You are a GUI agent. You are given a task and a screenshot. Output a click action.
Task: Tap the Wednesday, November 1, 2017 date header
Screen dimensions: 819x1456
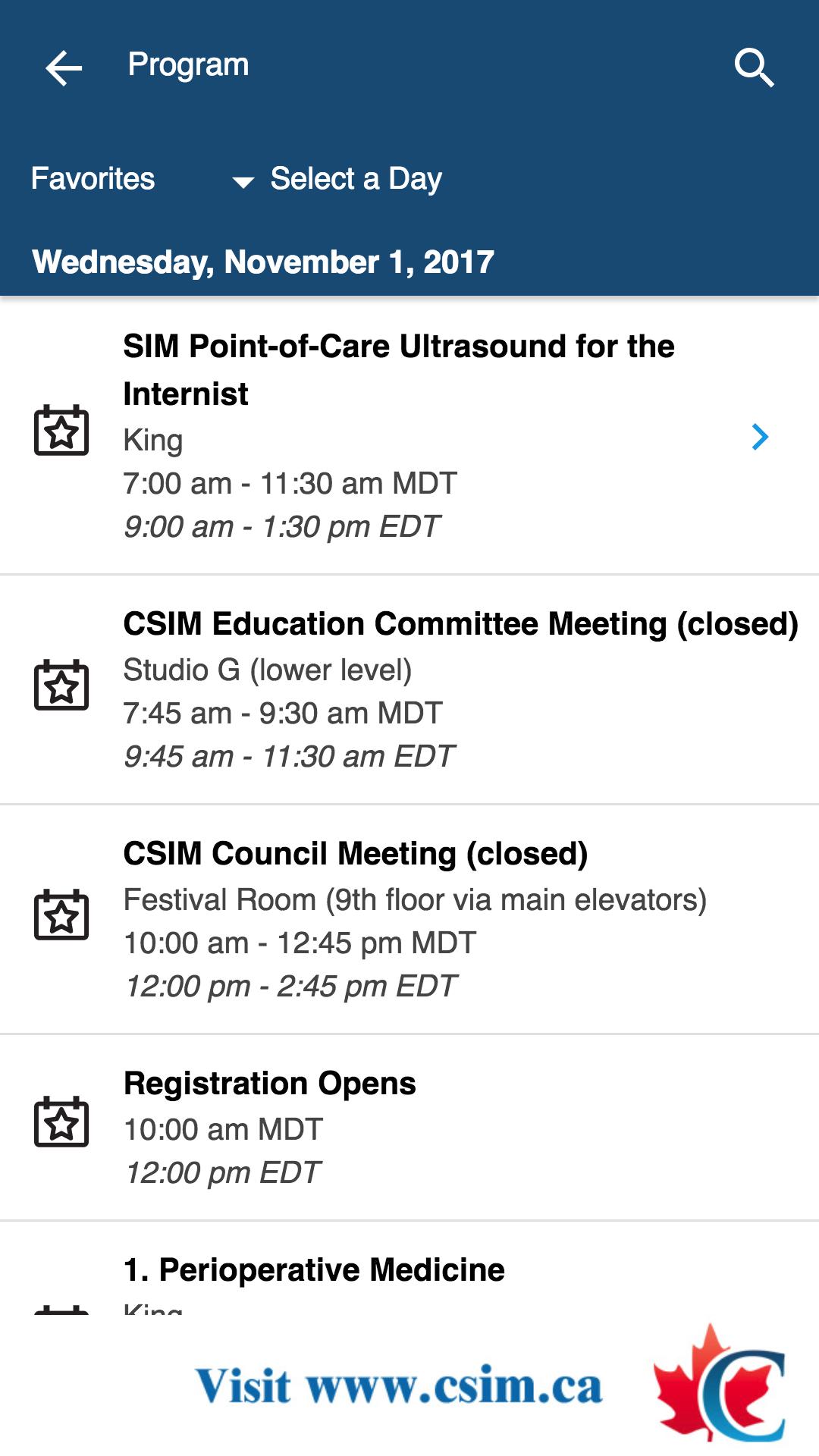tap(263, 262)
